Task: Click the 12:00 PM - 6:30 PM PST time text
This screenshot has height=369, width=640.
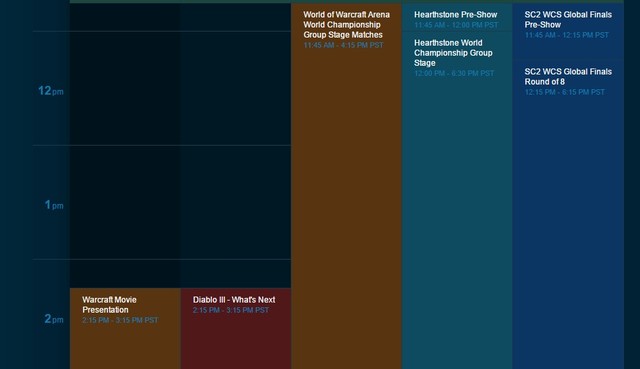Action: pos(454,73)
